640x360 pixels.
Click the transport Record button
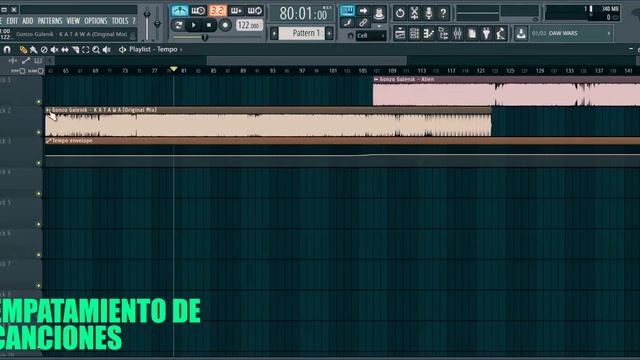click(225, 25)
